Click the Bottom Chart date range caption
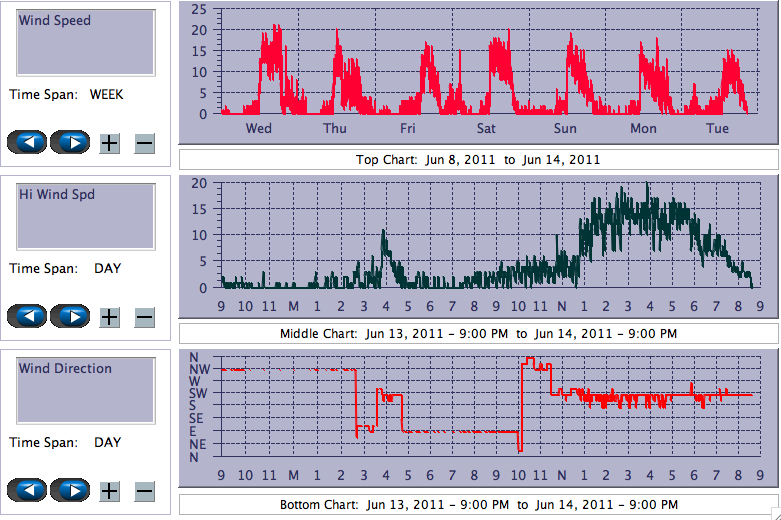Viewport: 781px width, 520px height. point(478,505)
